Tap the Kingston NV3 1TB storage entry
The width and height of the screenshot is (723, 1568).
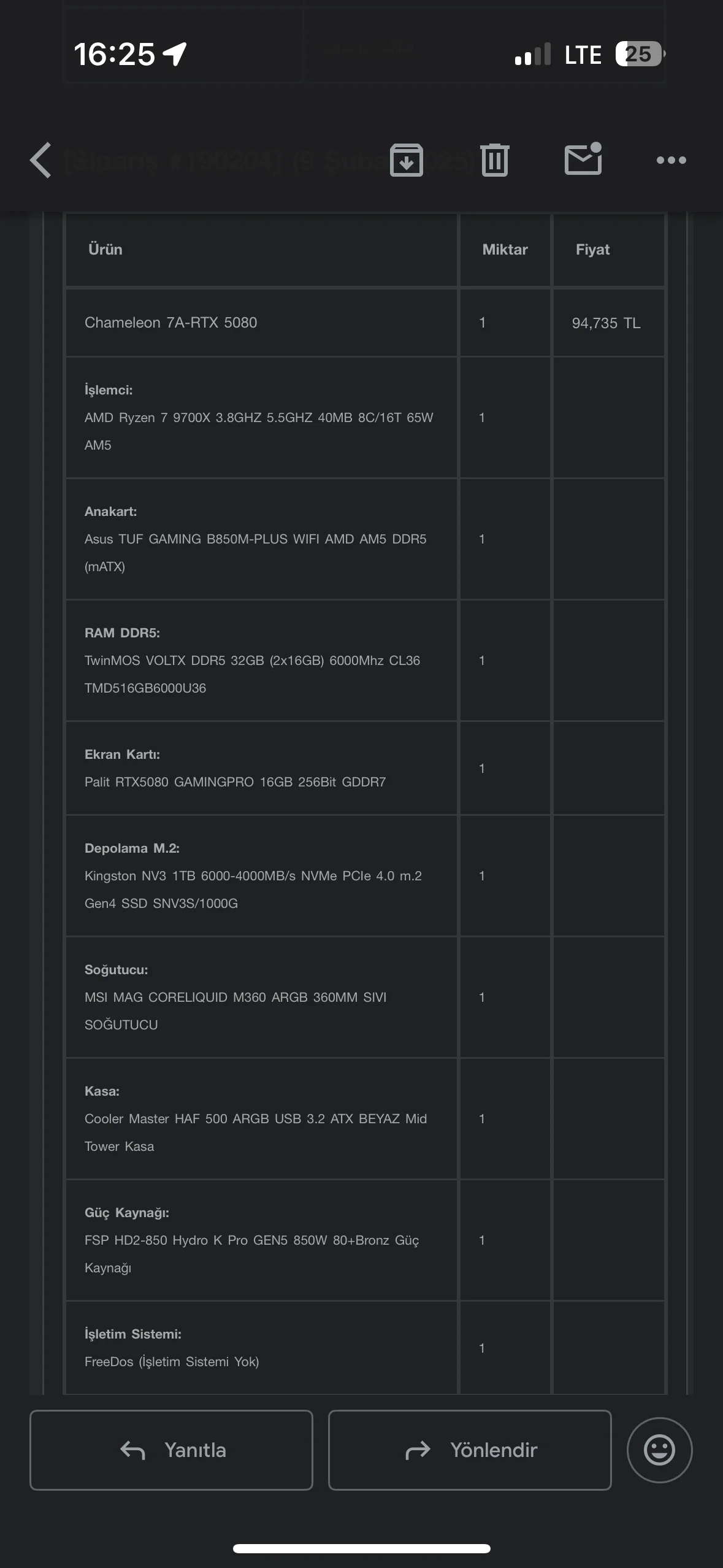(x=253, y=876)
